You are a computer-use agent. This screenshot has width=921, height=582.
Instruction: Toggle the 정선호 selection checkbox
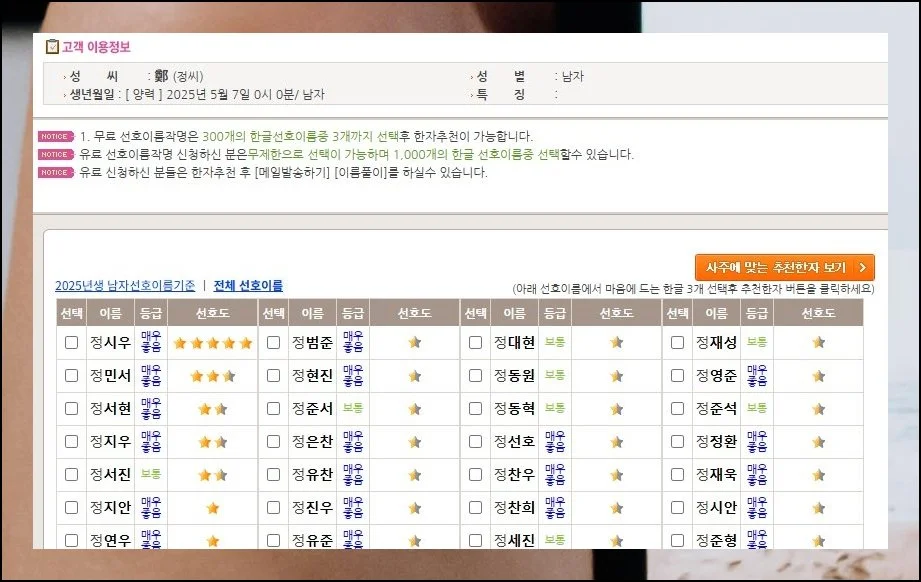tap(475, 442)
